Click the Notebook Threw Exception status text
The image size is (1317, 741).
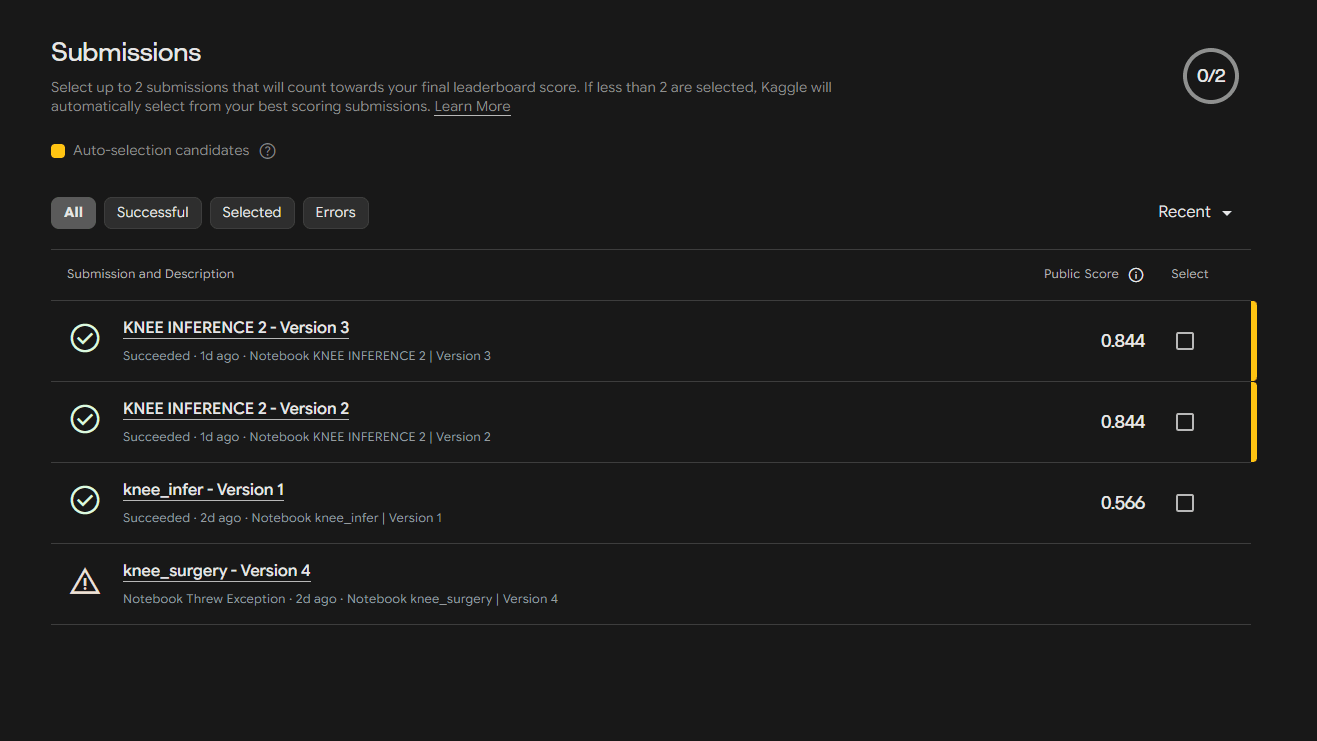coord(204,599)
